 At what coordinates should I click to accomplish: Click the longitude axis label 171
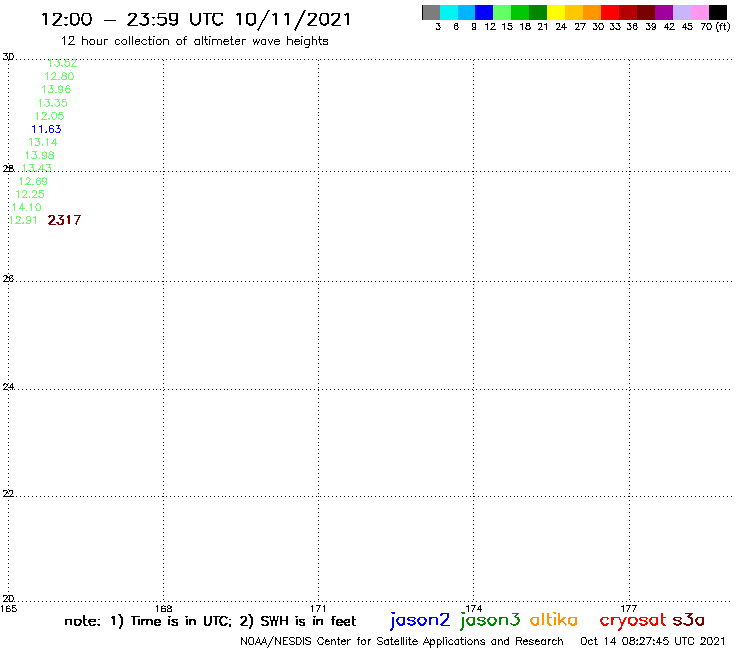tap(318, 608)
